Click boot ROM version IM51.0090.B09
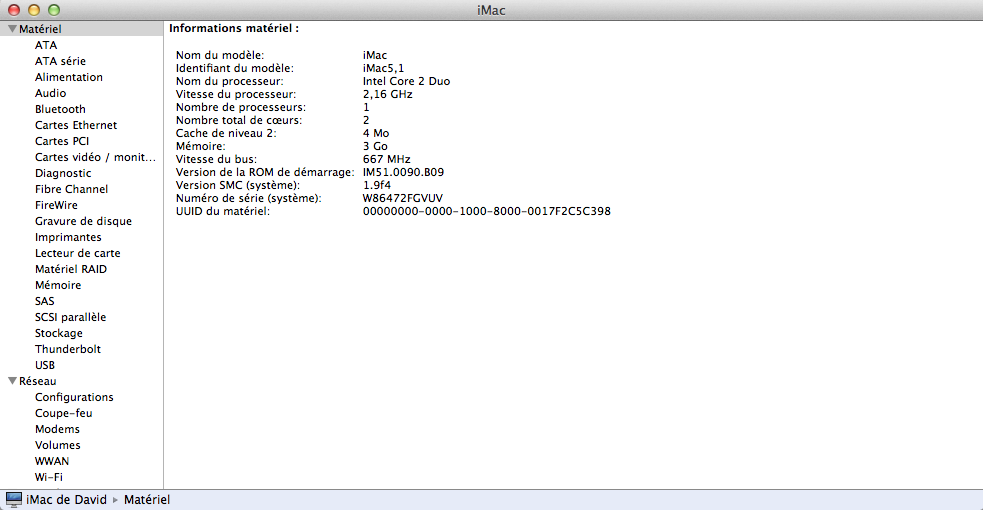Screen dimensions: 983x510 tap(403, 172)
